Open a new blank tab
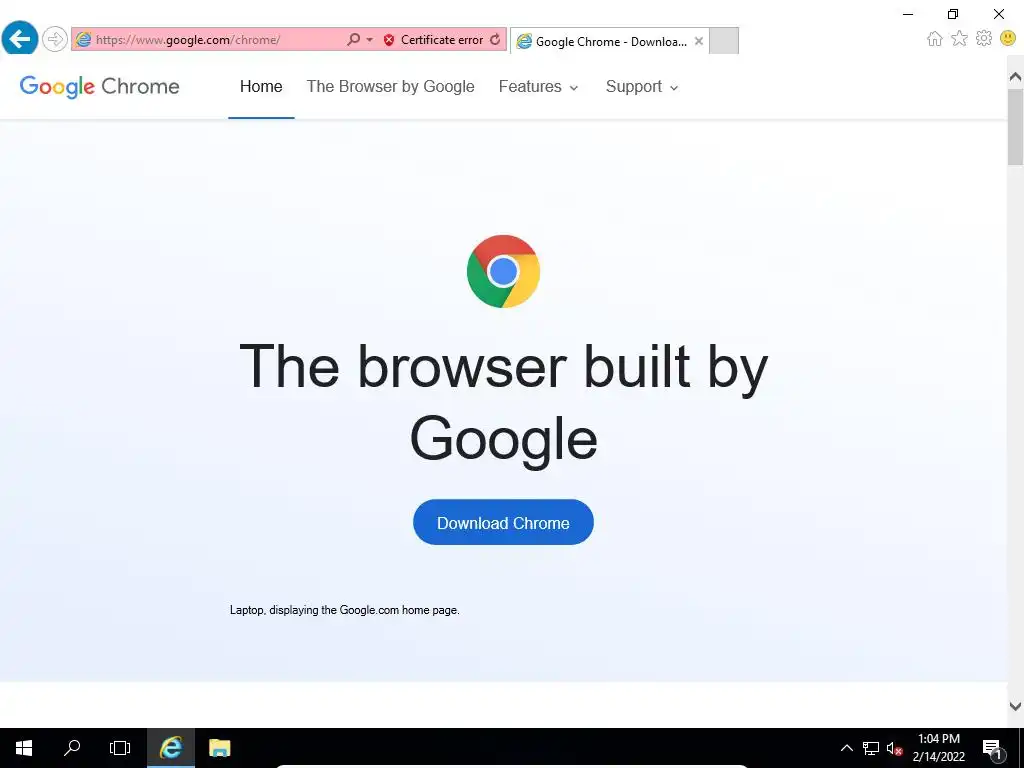 [724, 40]
